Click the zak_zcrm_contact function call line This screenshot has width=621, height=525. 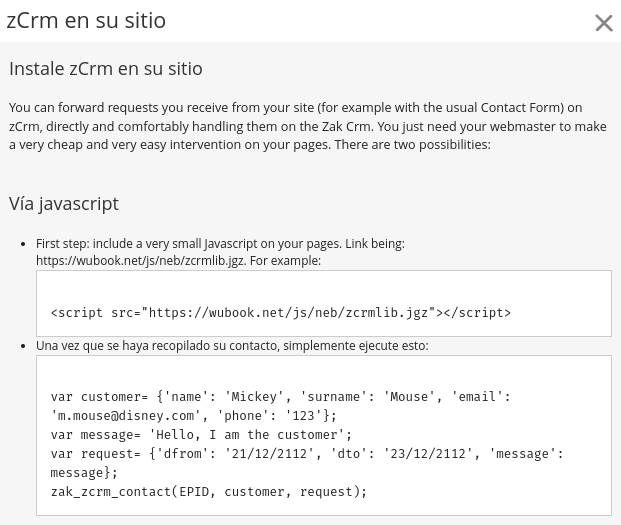click(209, 492)
